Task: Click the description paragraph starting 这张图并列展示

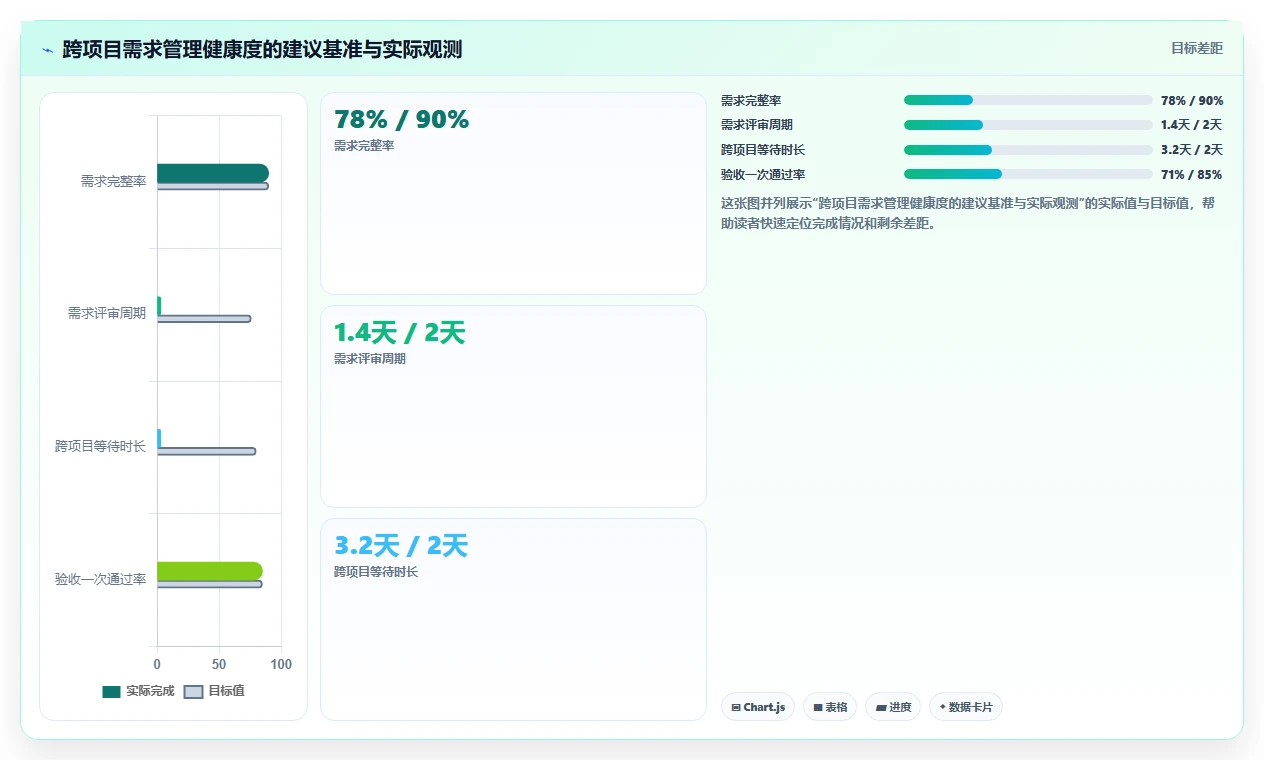Action: point(968,213)
